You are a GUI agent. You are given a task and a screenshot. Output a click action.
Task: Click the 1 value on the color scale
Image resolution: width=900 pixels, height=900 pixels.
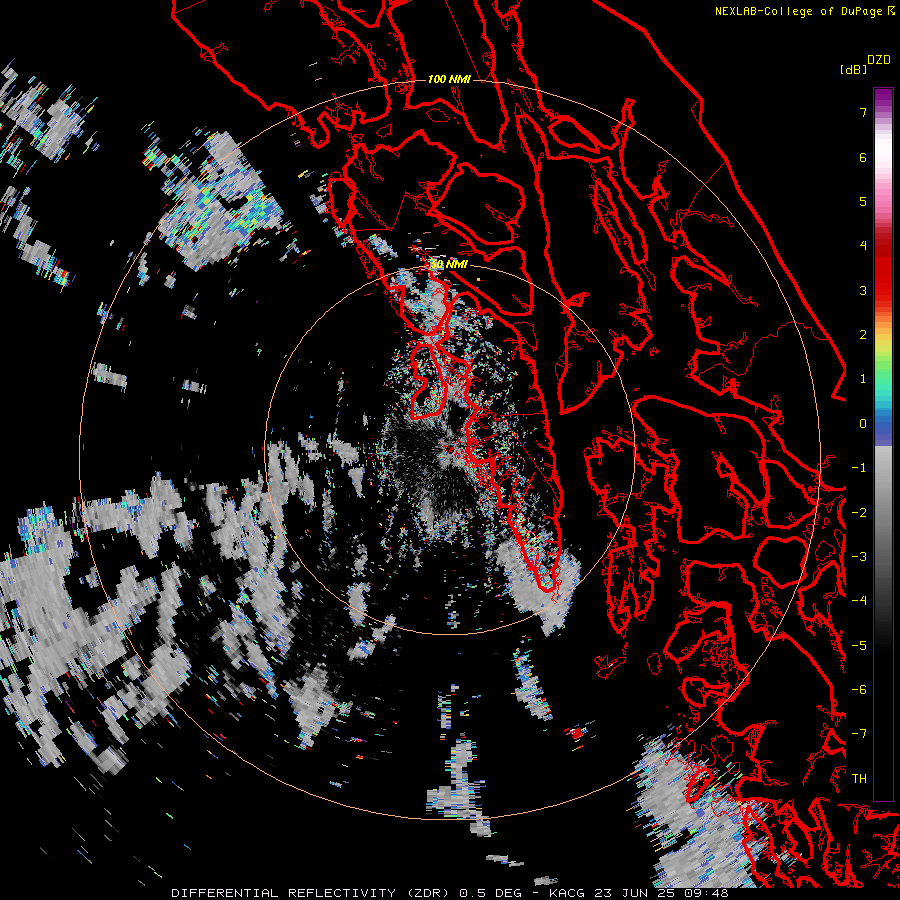[x=863, y=379]
